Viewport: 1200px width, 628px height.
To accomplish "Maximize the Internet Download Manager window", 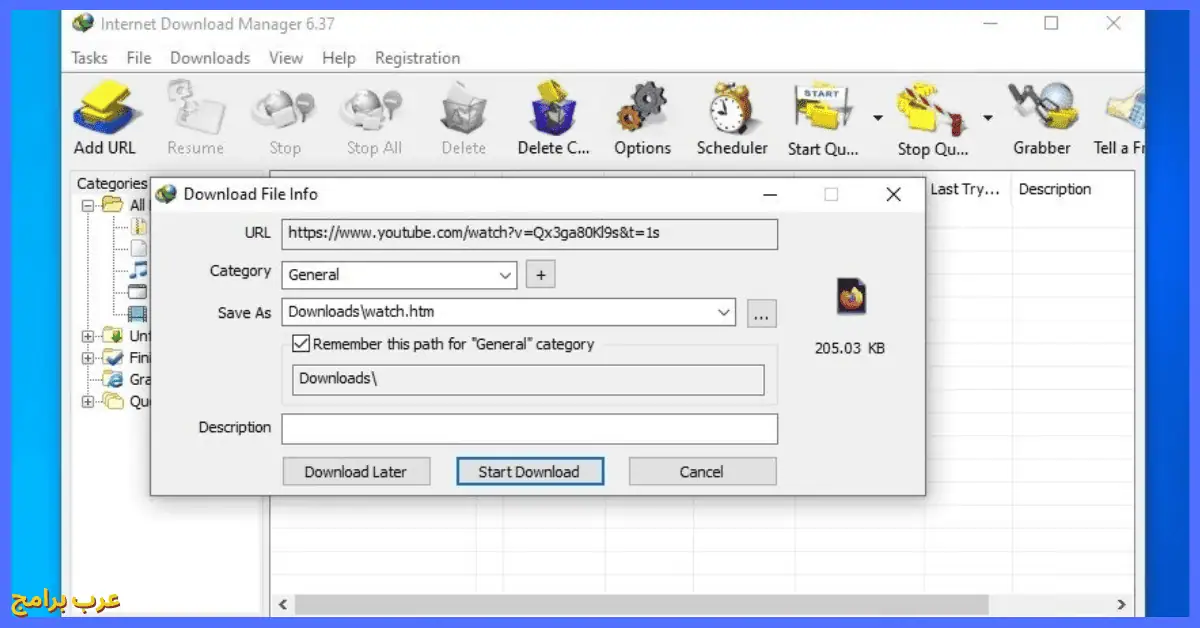I will [x=1051, y=23].
